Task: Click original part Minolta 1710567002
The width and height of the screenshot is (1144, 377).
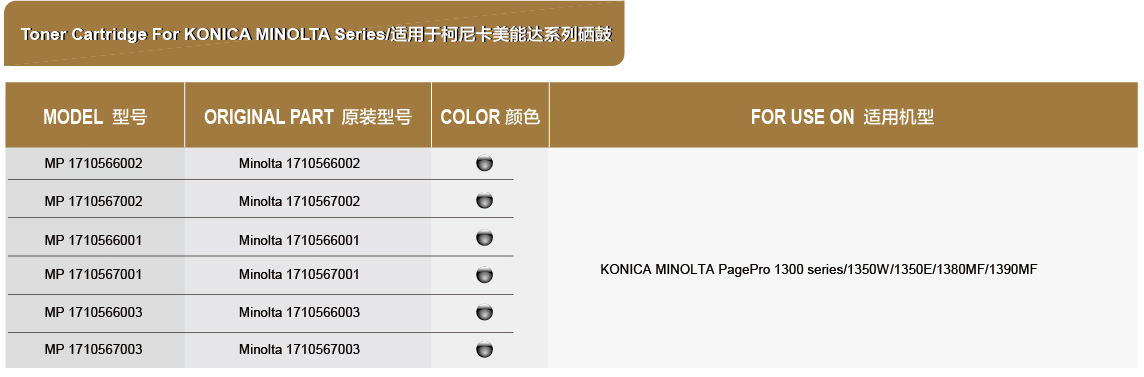Action: point(299,201)
